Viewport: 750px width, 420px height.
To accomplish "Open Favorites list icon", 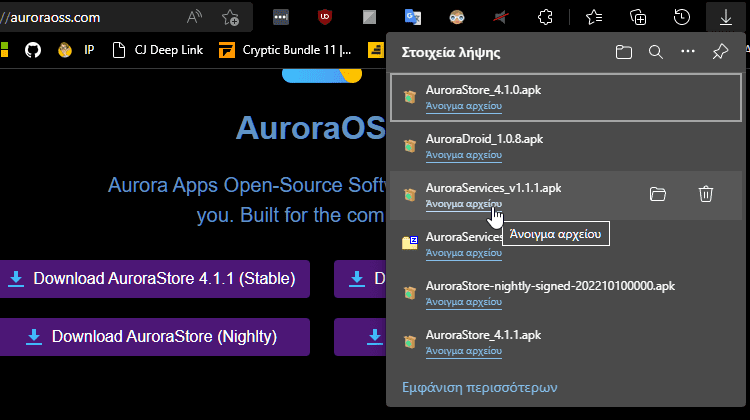I will pos(594,18).
